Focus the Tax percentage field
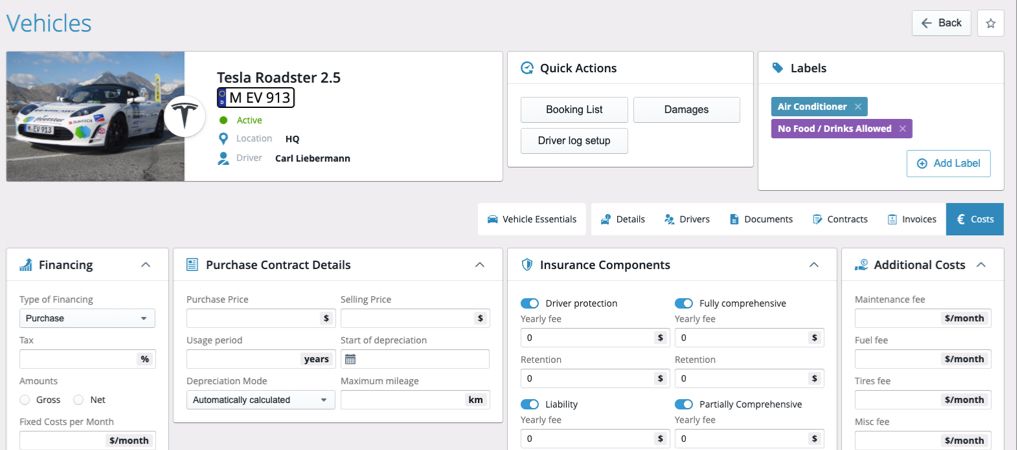The image size is (1017, 450). (88, 359)
